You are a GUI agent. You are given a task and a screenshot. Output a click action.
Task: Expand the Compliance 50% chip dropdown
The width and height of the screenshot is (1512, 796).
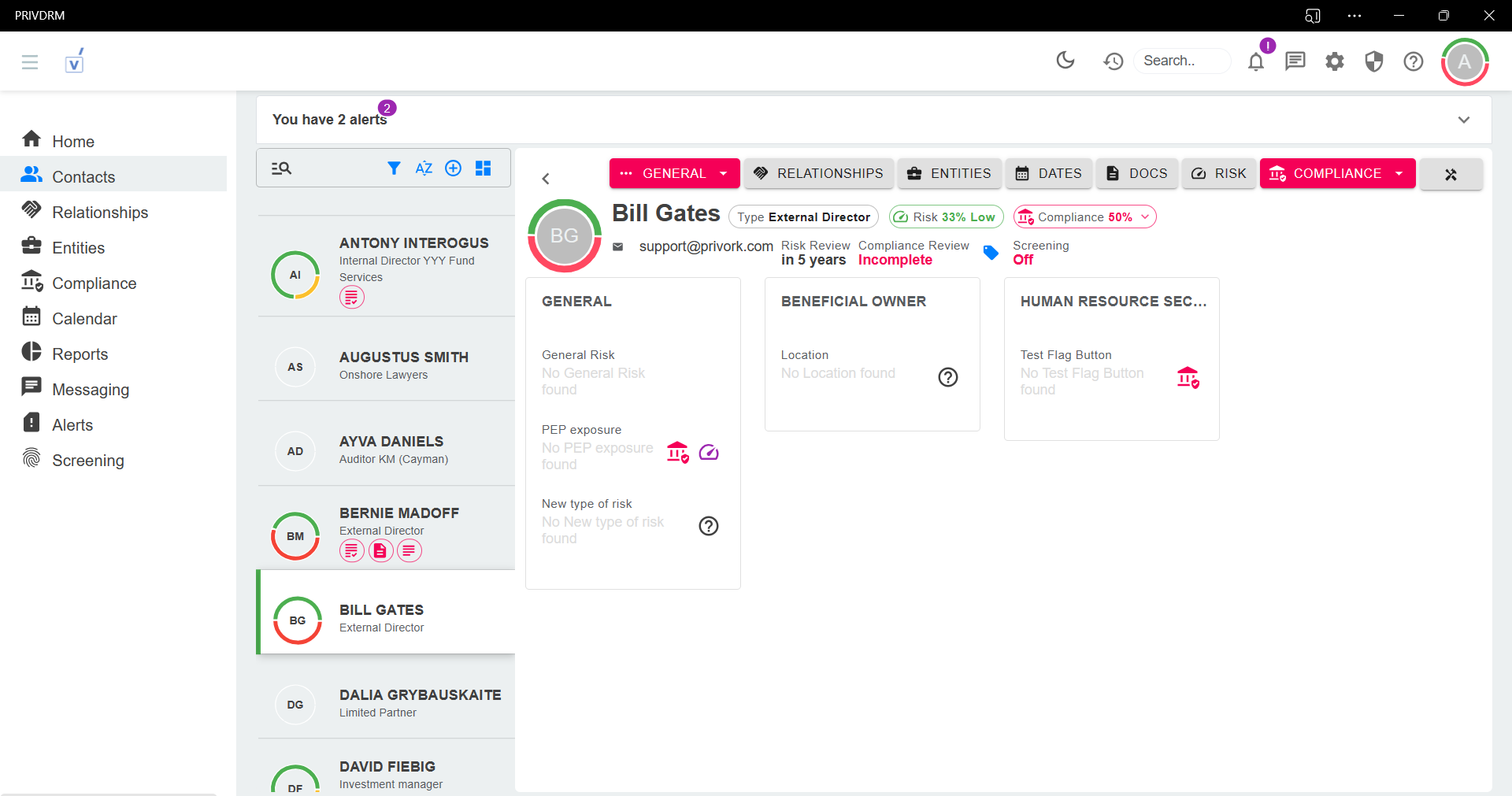1145,217
